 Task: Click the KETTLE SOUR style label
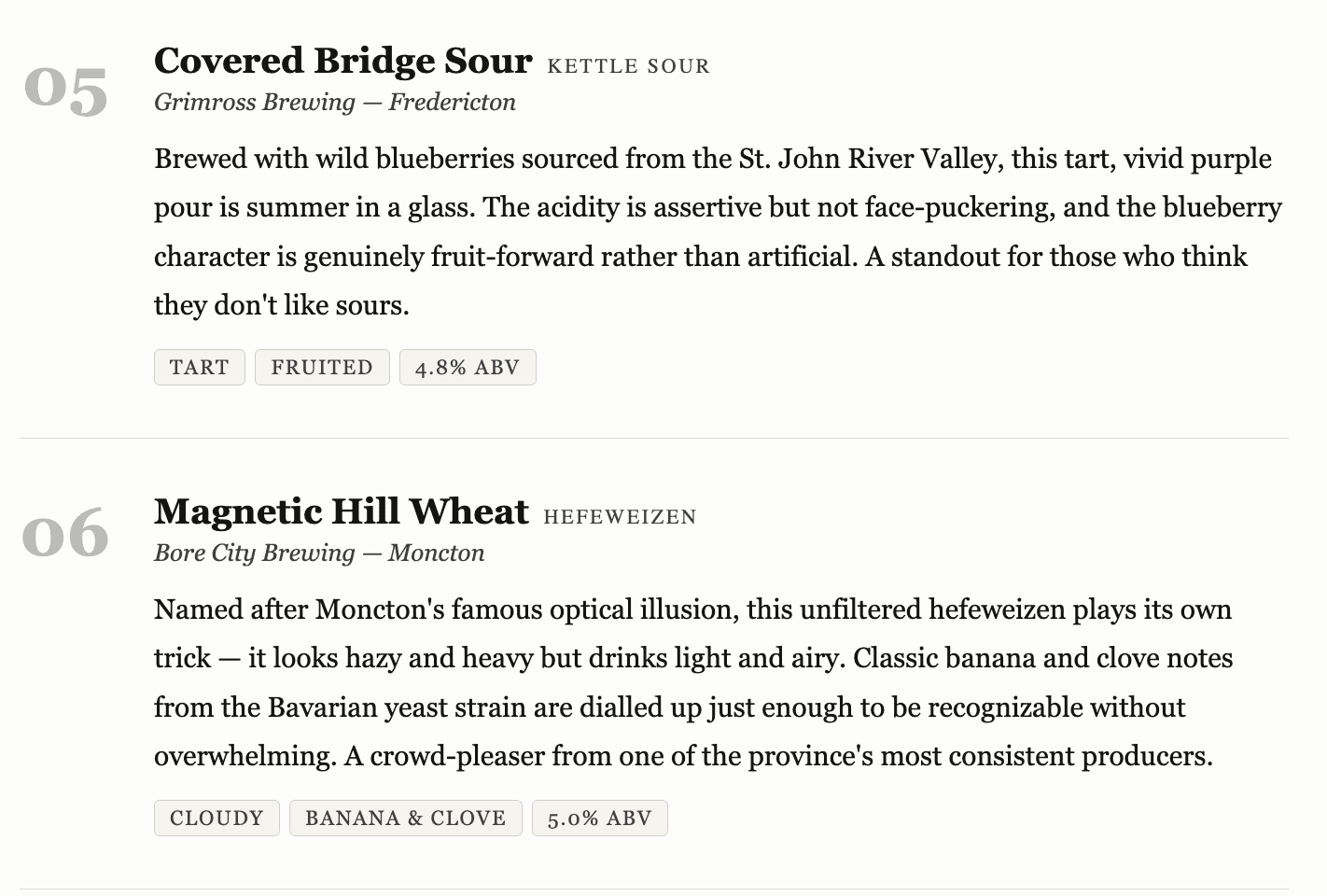point(628,66)
